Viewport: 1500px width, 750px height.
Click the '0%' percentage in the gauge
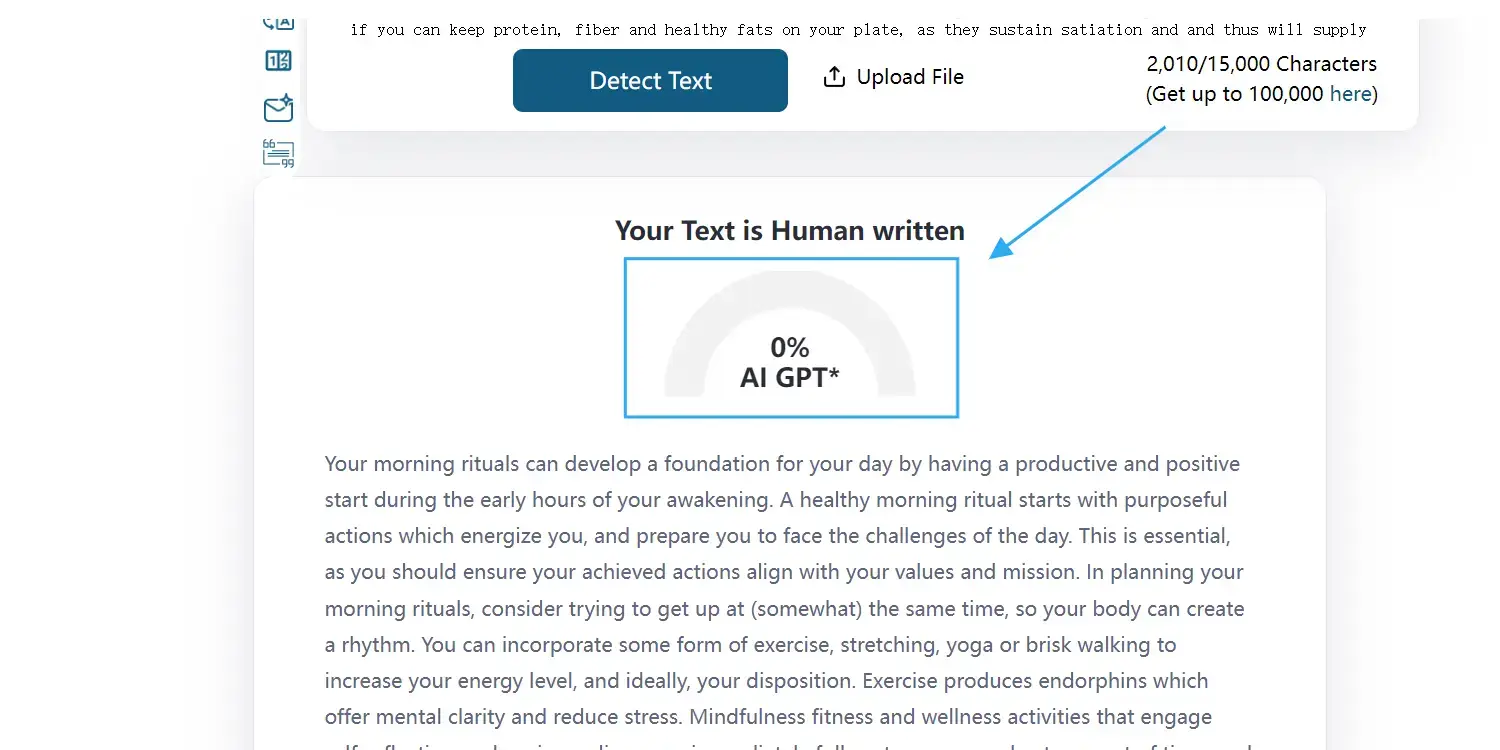coord(790,347)
